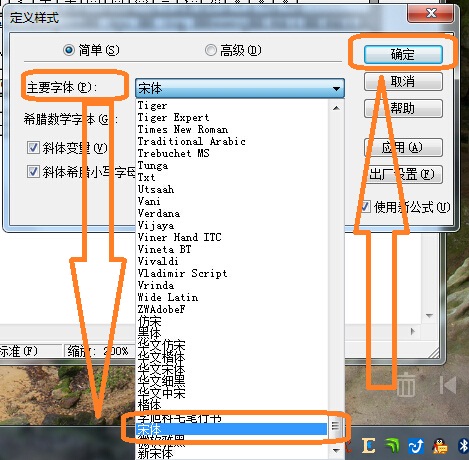Toggle the 斜体希腊小写字母 checkbox
Image resolution: width=469 pixels, height=460 pixels.
(x=33, y=172)
